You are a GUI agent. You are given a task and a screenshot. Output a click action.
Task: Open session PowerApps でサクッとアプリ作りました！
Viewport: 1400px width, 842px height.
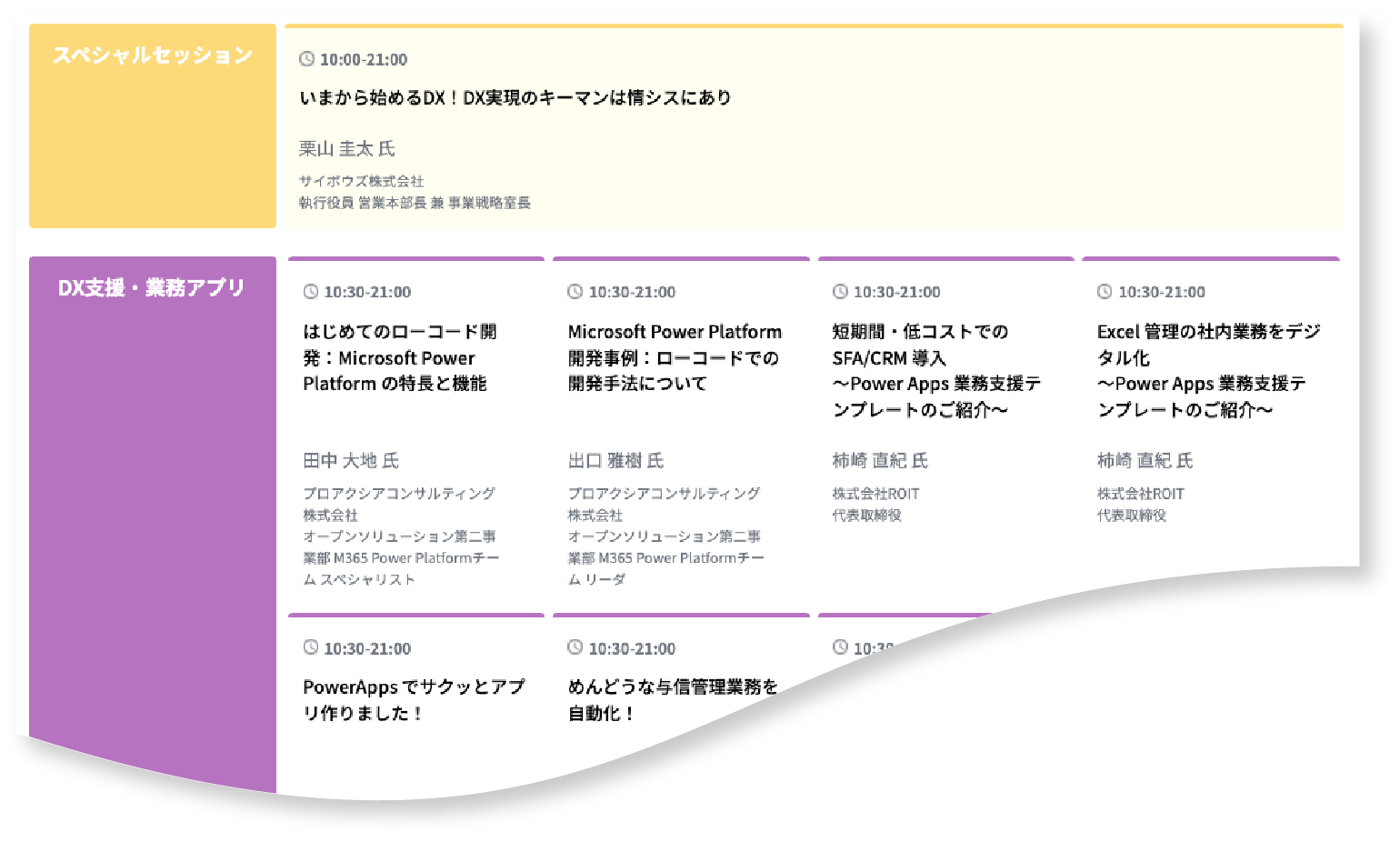[x=414, y=700]
